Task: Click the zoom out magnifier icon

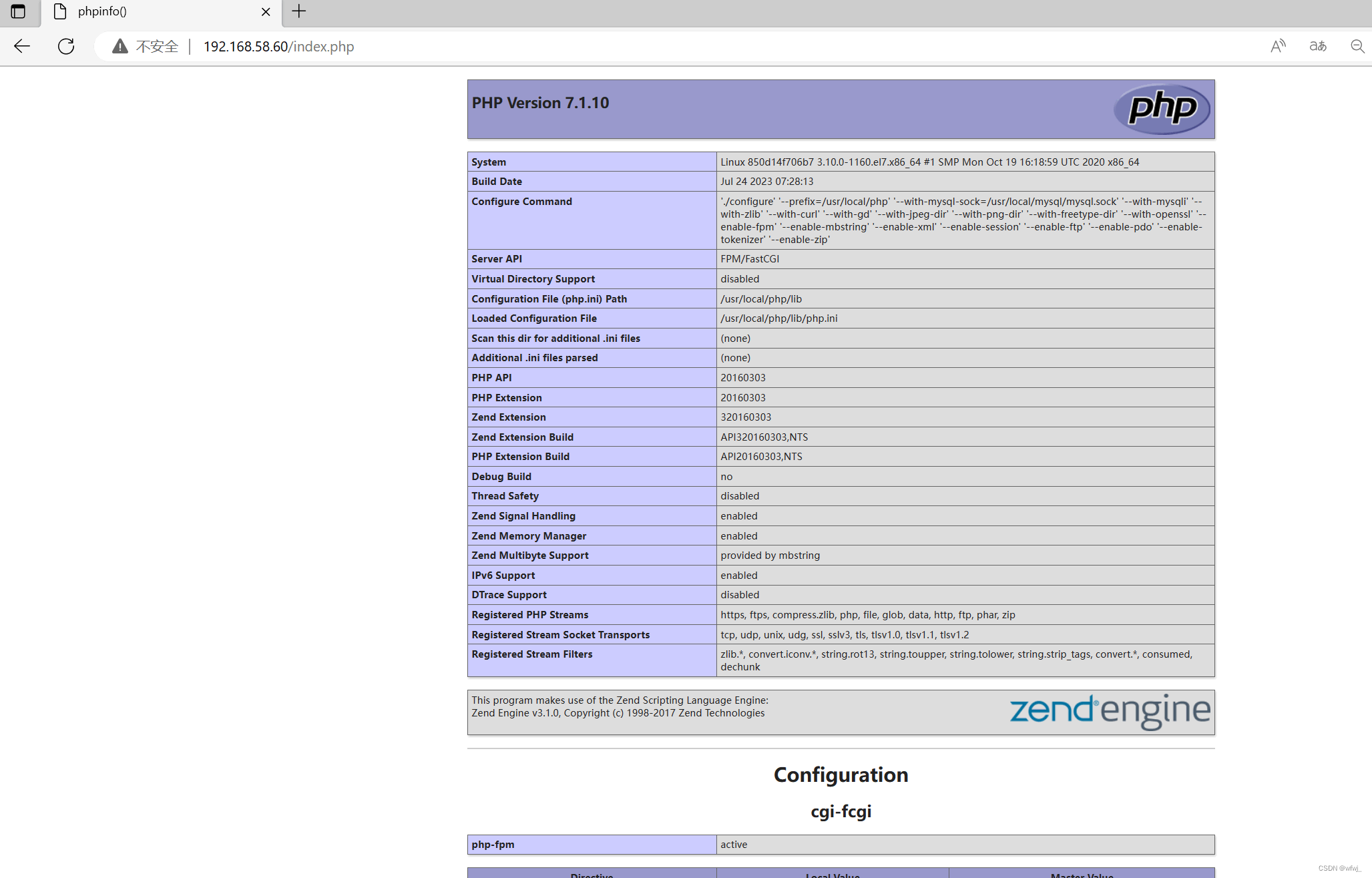Action: point(1357,46)
